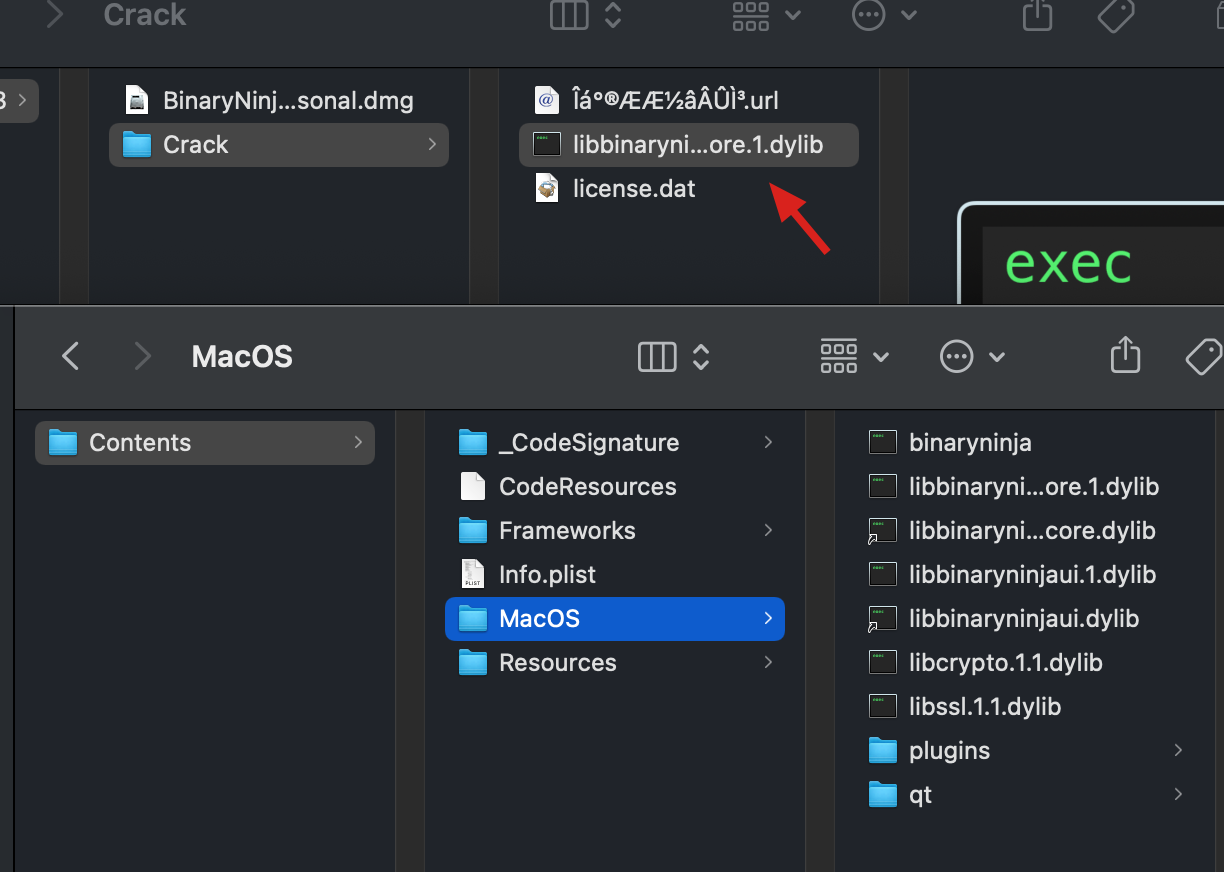This screenshot has width=1224, height=872.
Task: Edit tags in the MacOS Finder window
Action: (1203, 356)
